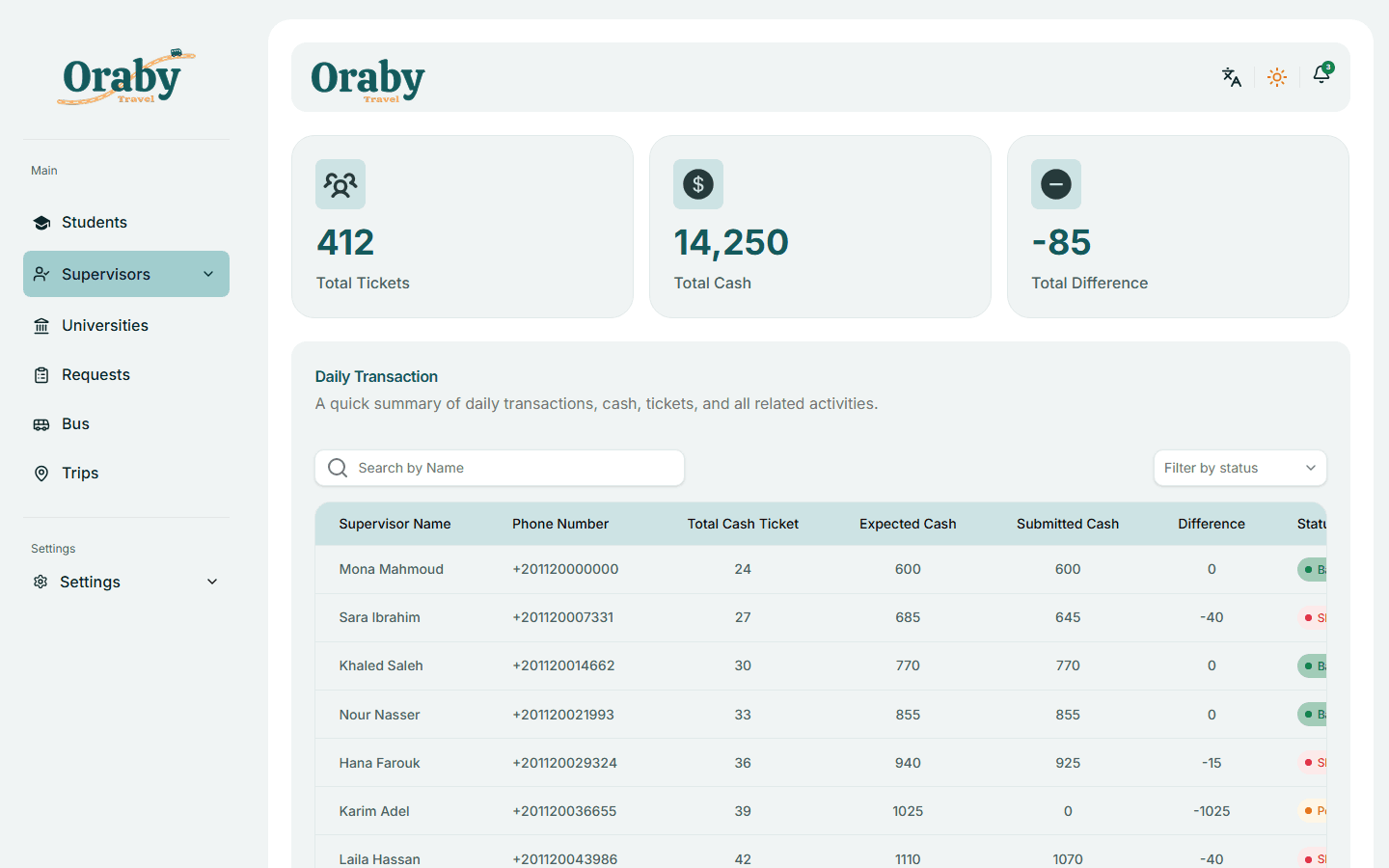The height and width of the screenshot is (868, 1389).
Task: Click Karim Adel's difference value -1025
Action: (x=1212, y=811)
